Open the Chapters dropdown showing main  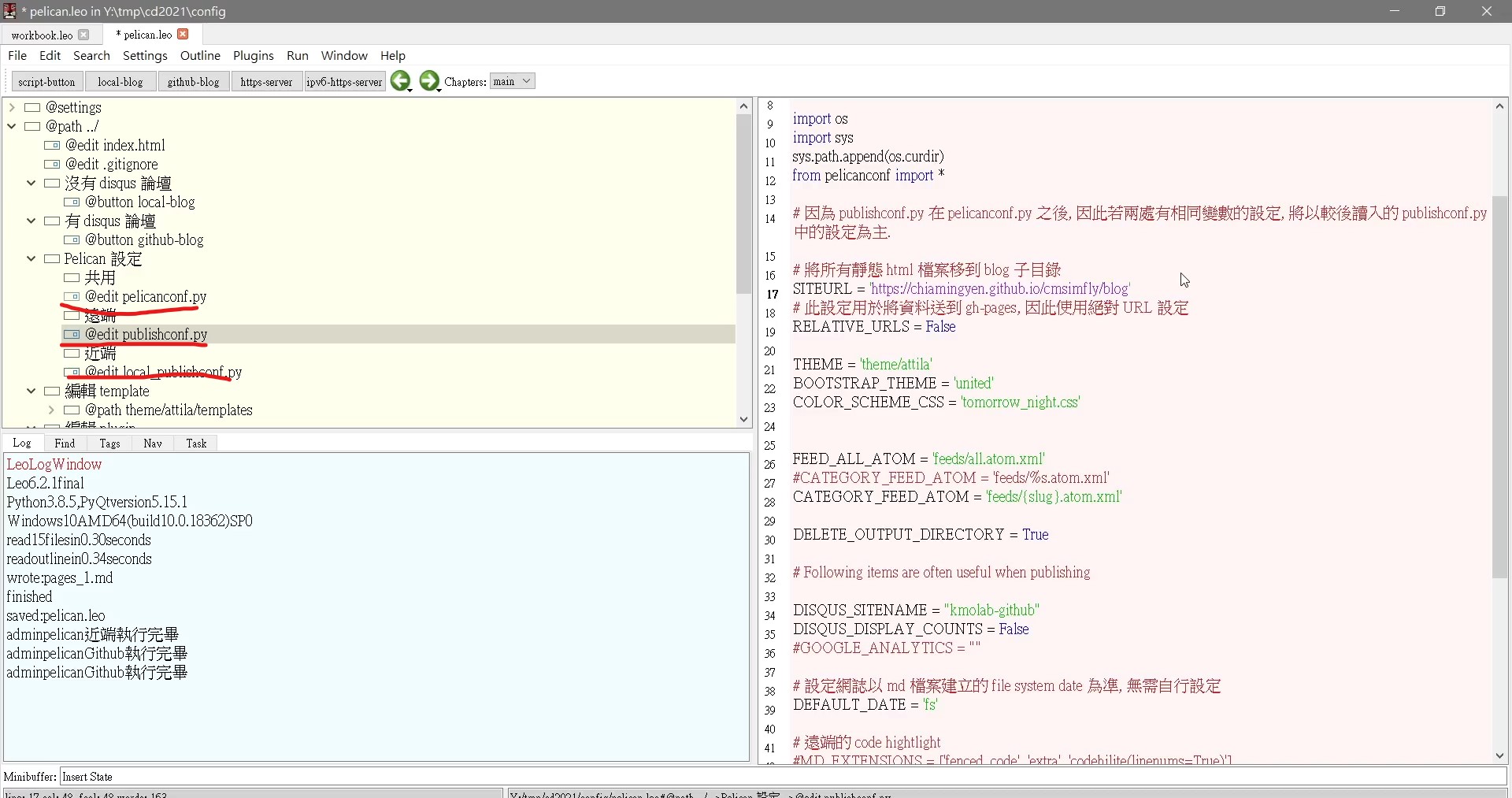[512, 81]
